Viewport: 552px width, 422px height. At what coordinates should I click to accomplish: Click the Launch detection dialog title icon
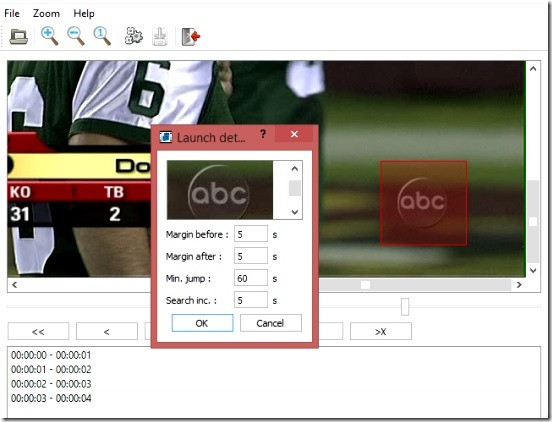click(166, 137)
